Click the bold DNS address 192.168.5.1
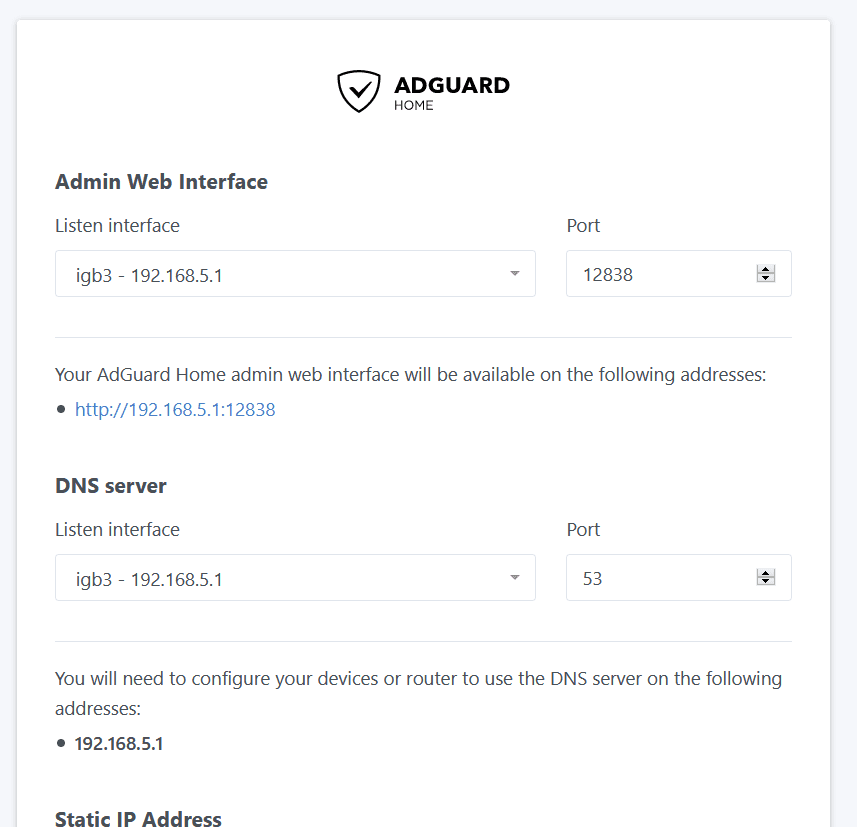 (x=119, y=743)
